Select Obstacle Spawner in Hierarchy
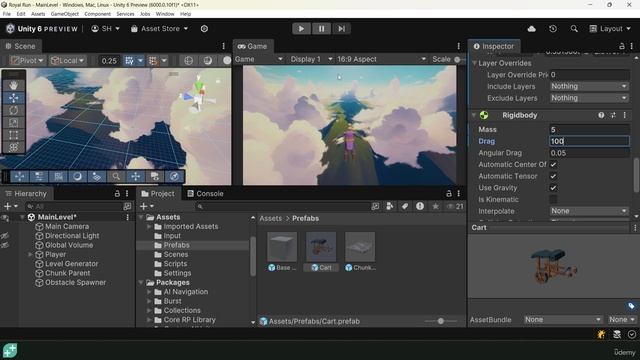 (x=75, y=282)
